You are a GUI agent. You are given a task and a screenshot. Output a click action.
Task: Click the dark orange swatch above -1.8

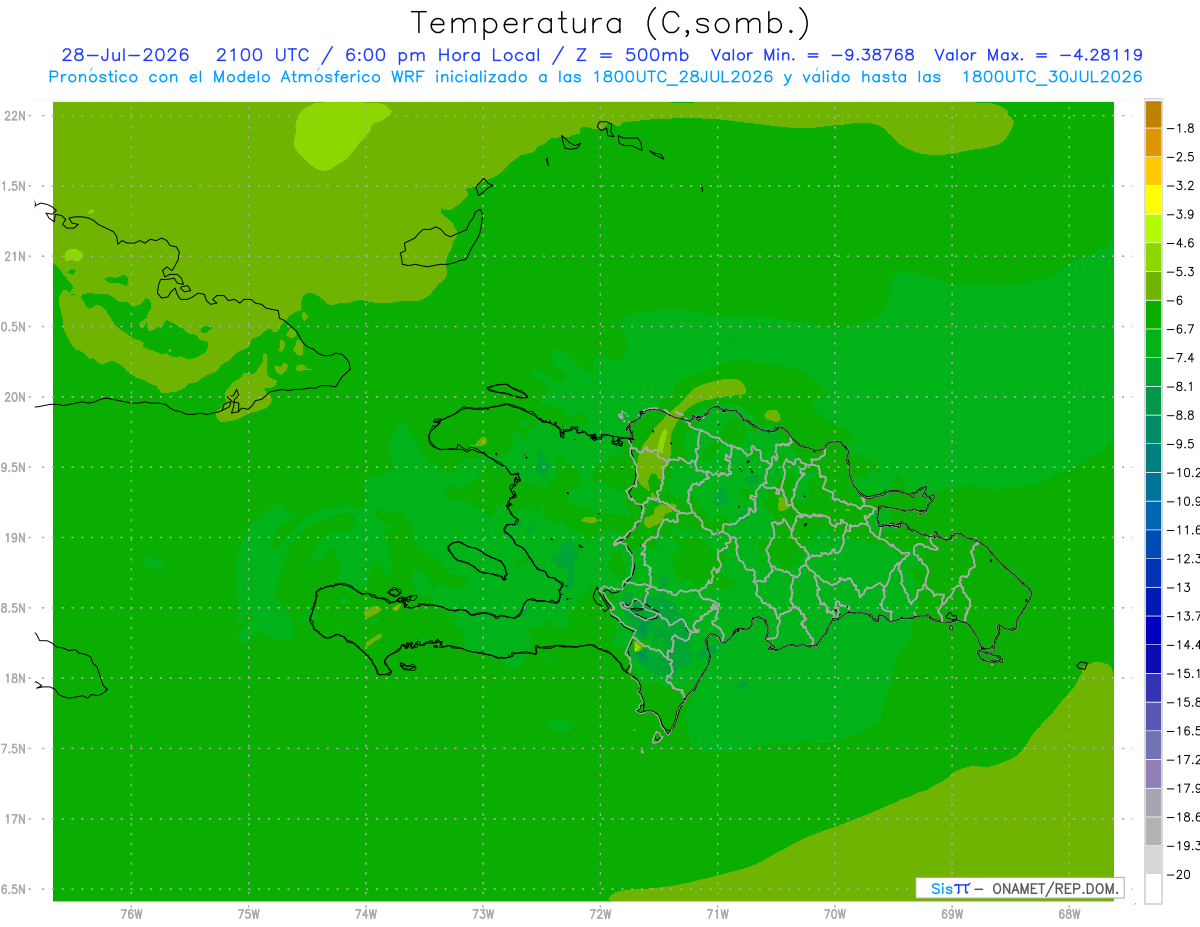[x=1153, y=114]
